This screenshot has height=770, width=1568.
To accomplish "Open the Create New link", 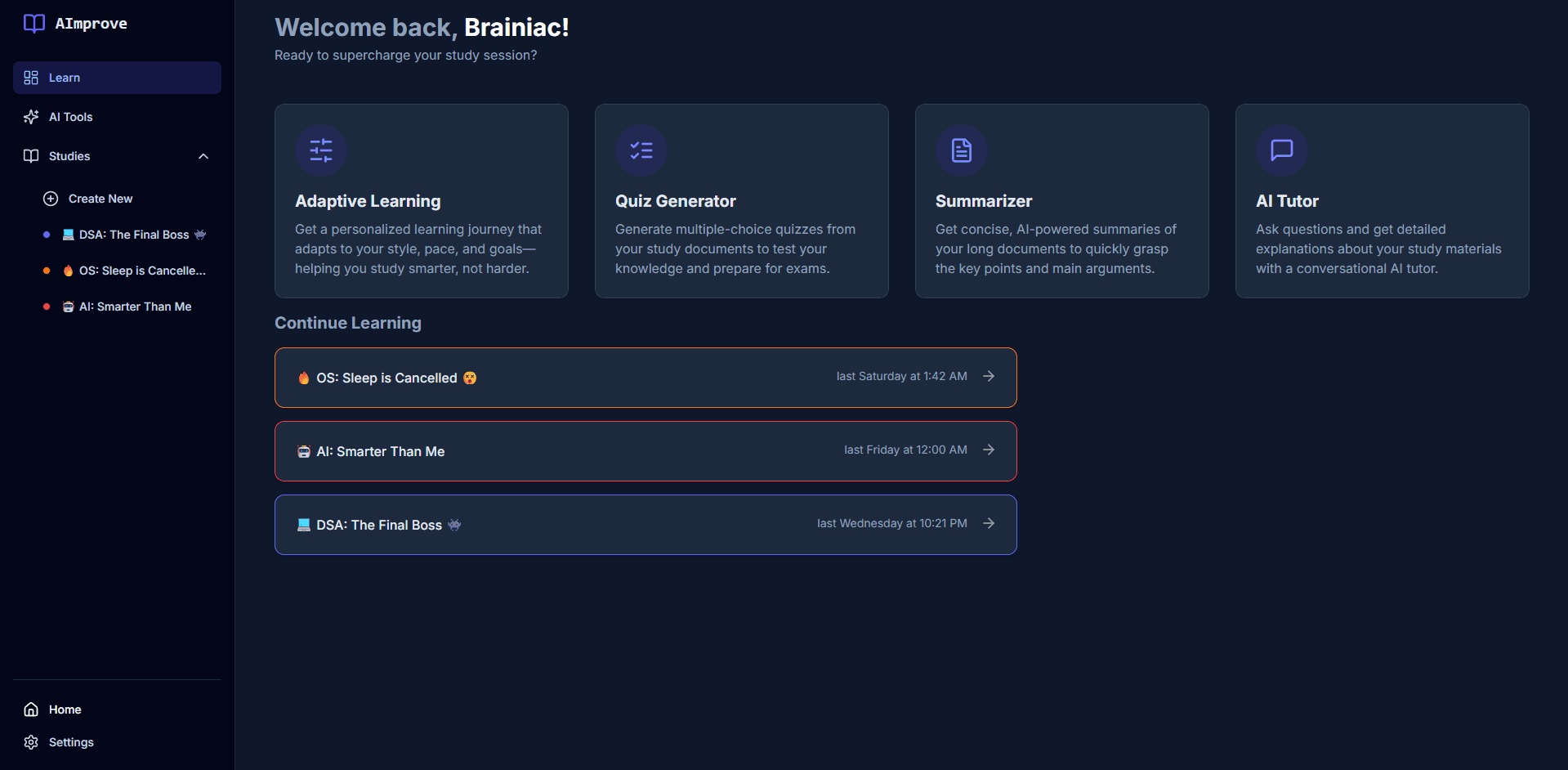I will coord(100,198).
